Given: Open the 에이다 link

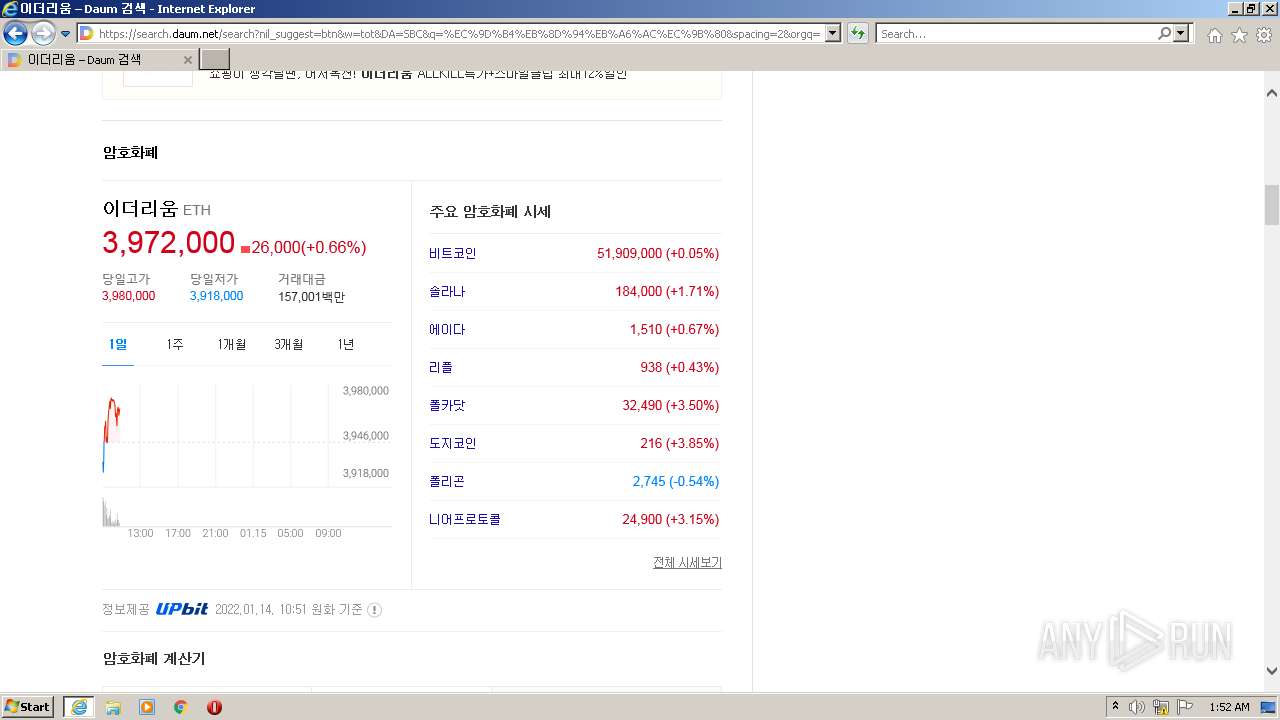Looking at the screenshot, I should coord(447,330).
